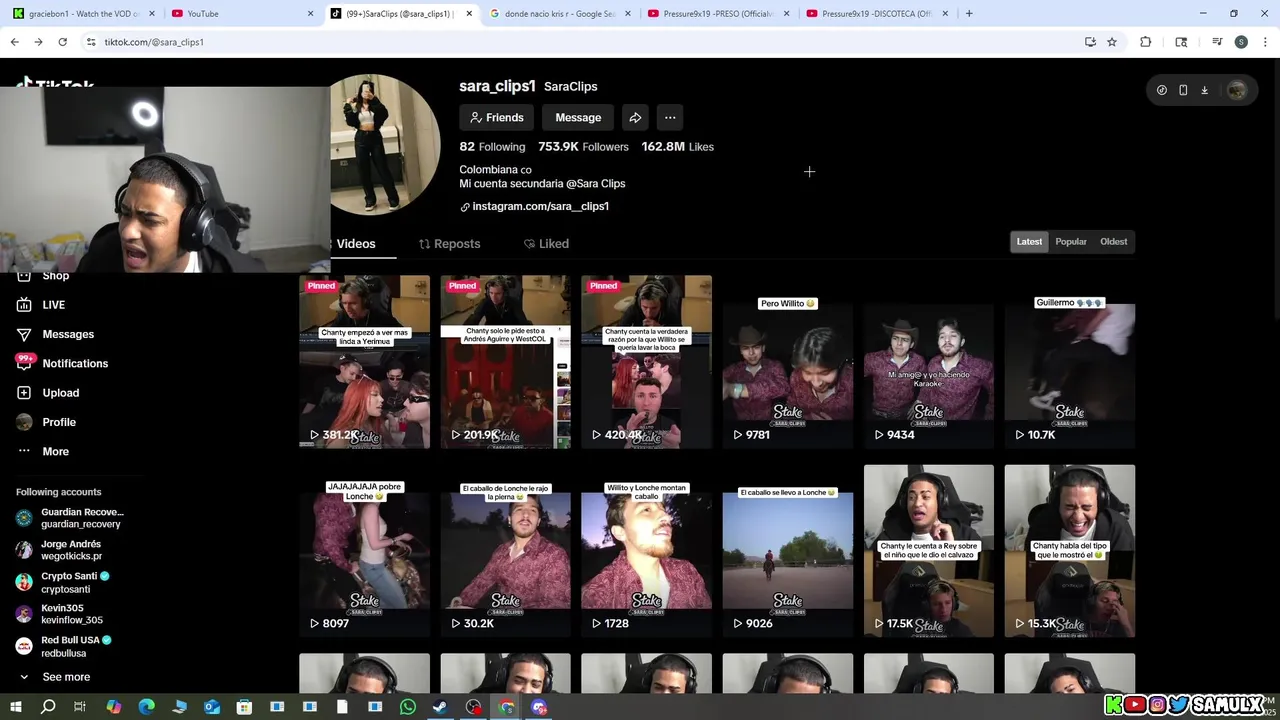Image resolution: width=1280 pixels, height=720 pixels.
Task: Open guardian_recovery following account
Action: [70, 518]
